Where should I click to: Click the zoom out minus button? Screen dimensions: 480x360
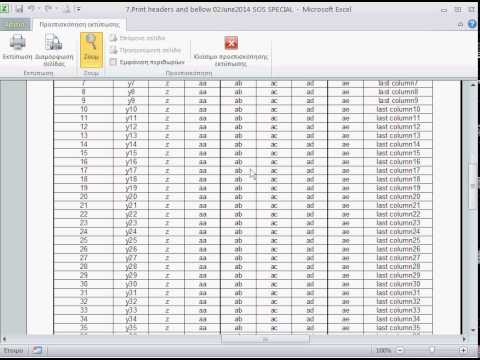tap(400, 350)
